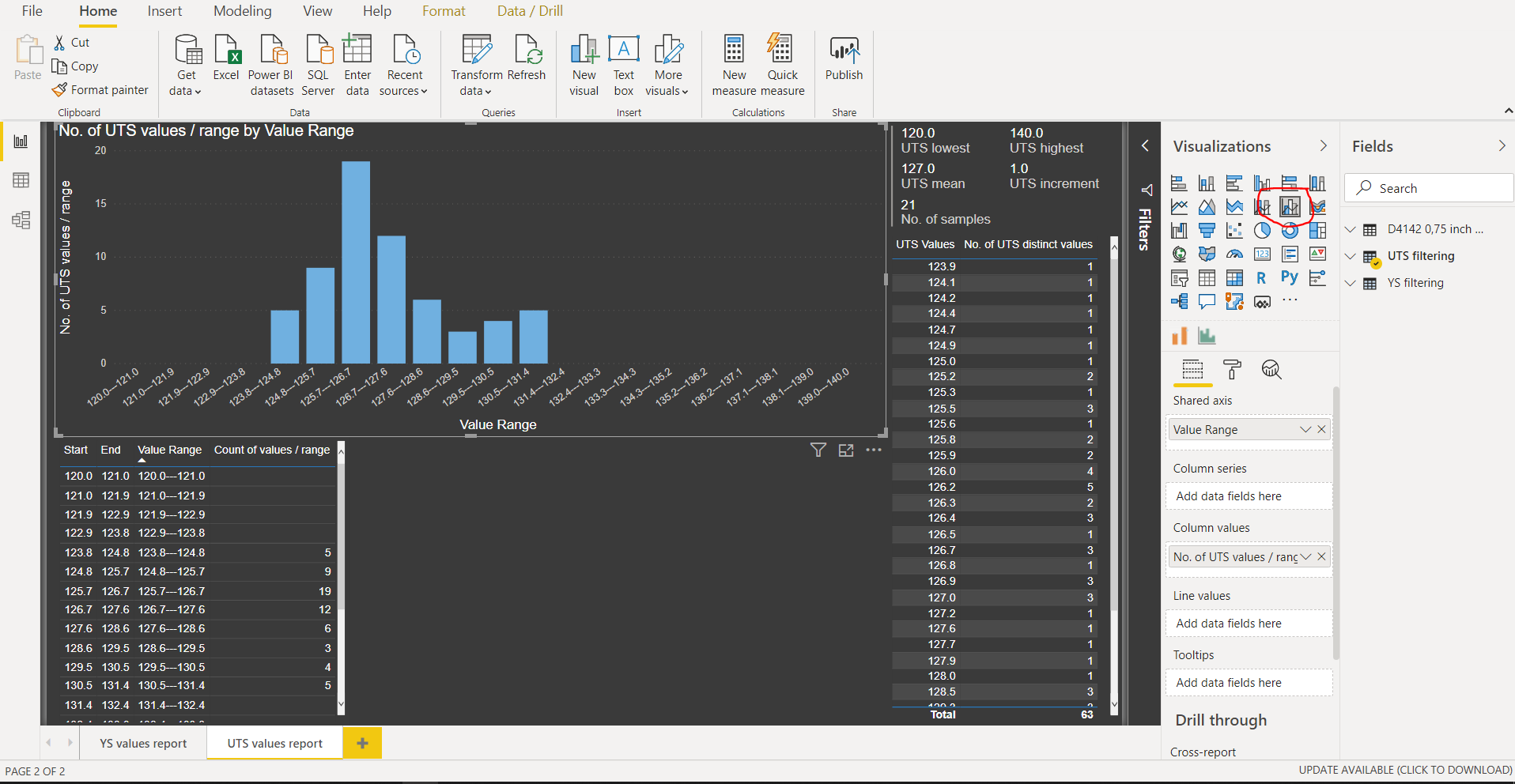The image size is (1515, 784).
Task: Open the Recent sources dropdown
Action: pos(404,66)
